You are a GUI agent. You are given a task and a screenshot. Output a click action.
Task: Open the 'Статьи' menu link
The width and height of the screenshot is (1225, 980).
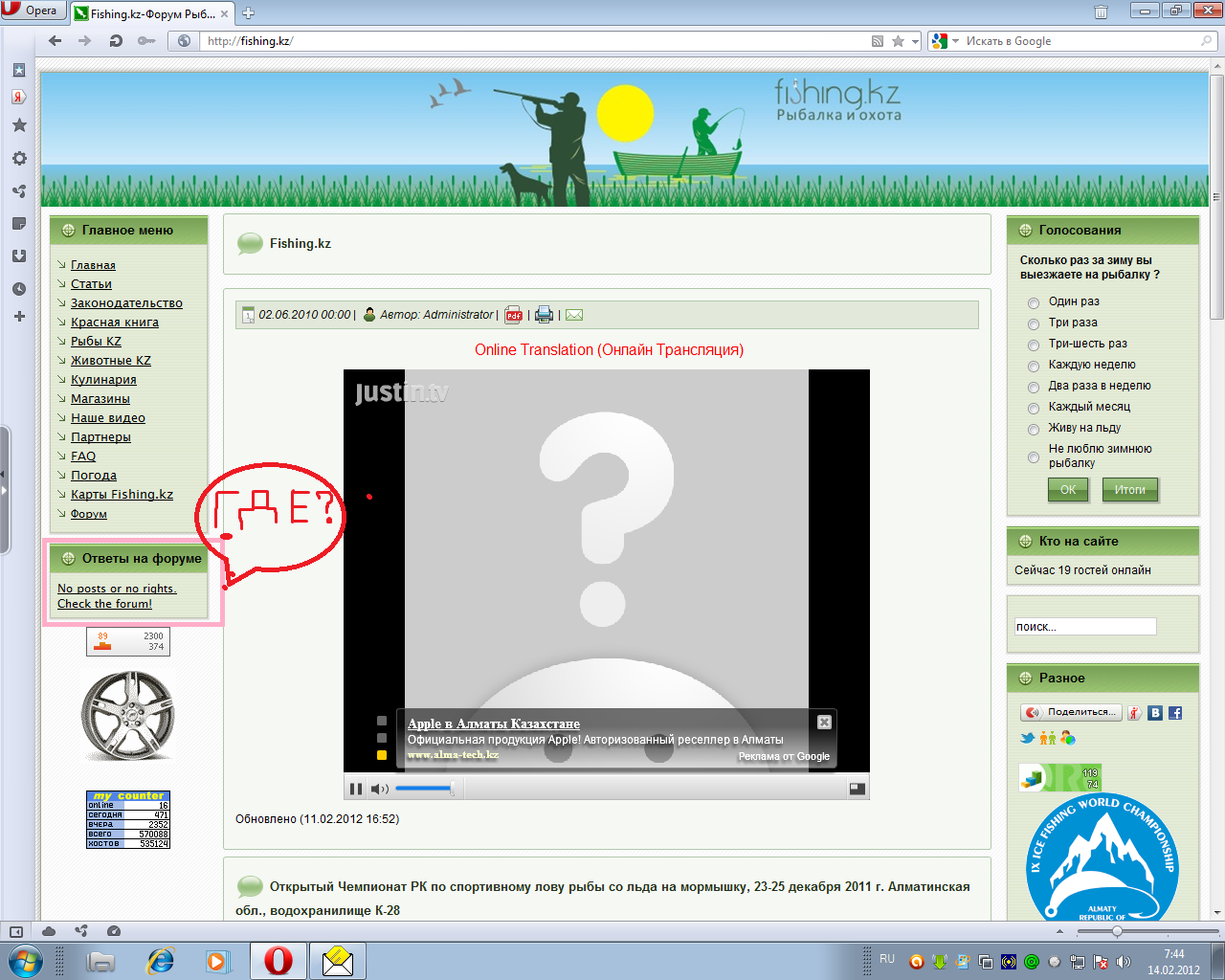point(91,284)
